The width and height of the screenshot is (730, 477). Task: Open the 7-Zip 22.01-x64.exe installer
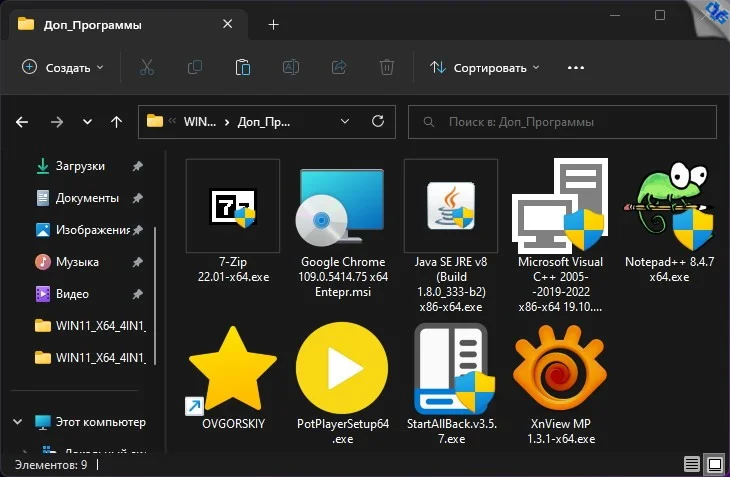(x=233, y=205)
